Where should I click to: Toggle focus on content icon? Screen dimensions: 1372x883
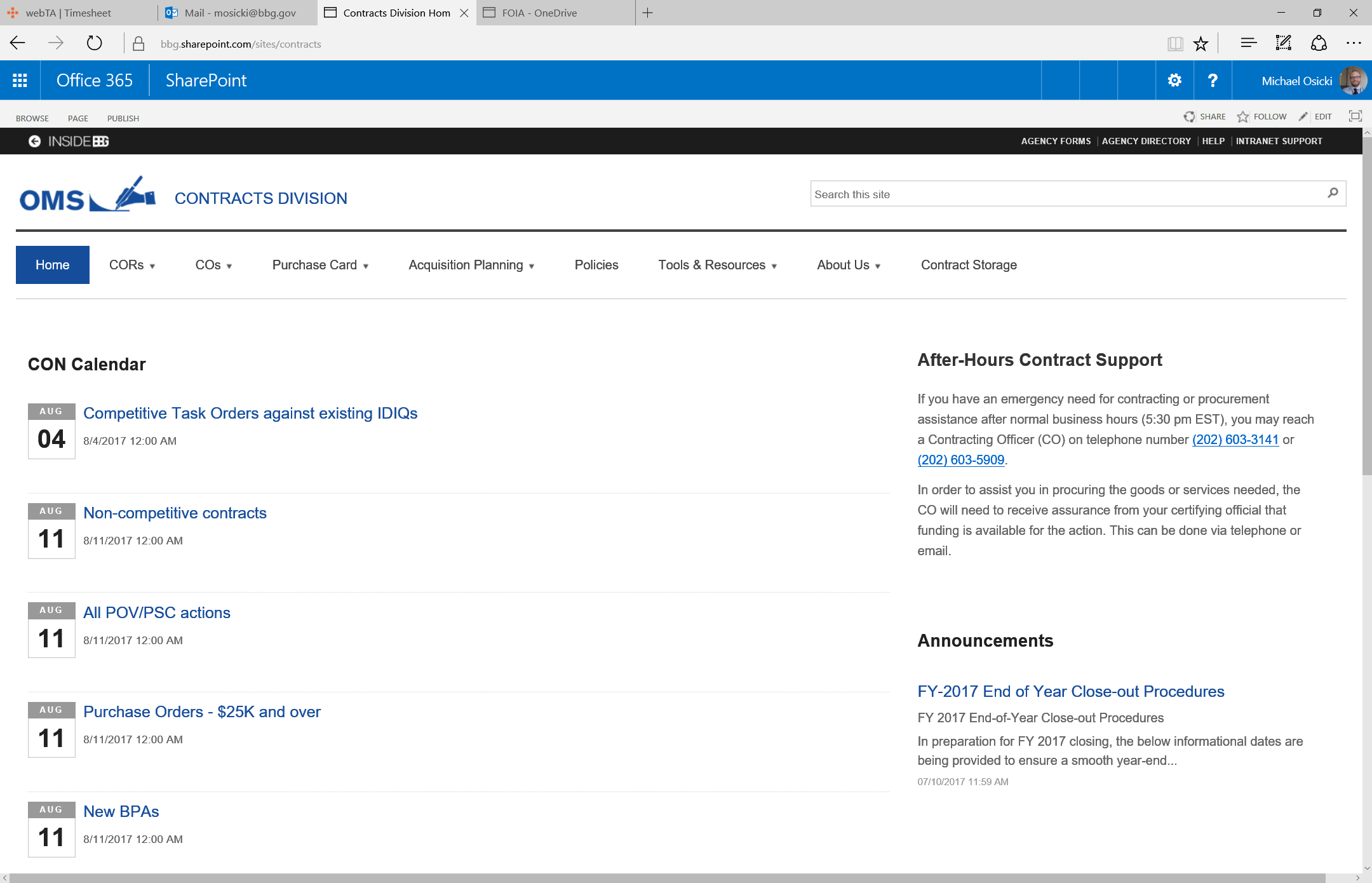1355,116
